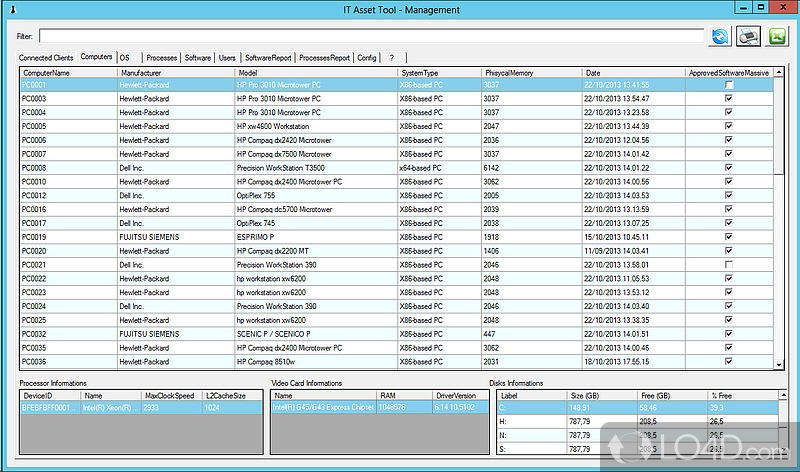Select processor row 'Intel(R) Xeon(R)'
This screenshot has width=800, height=472.
coord(141,408)
